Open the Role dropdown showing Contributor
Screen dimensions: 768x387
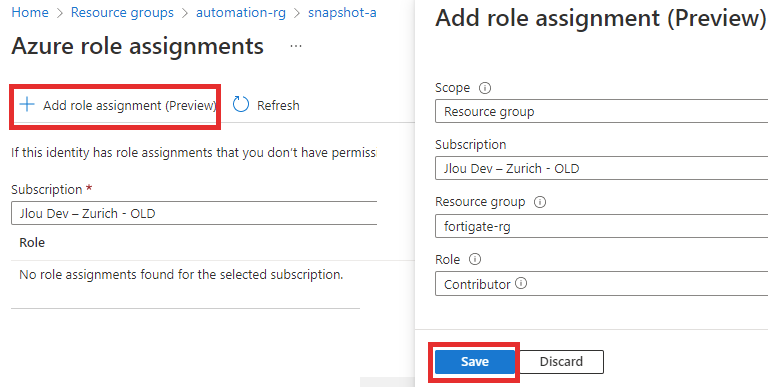tap(601, 284)
